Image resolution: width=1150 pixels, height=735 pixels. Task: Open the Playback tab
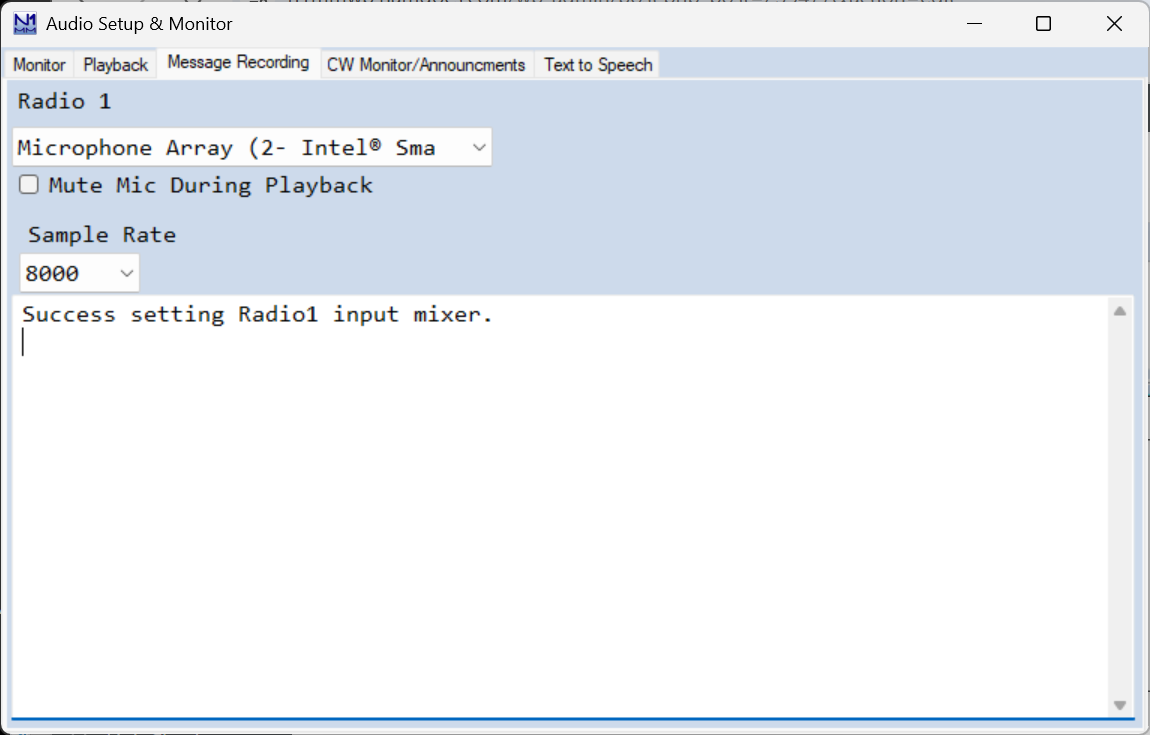pos(115,64)
